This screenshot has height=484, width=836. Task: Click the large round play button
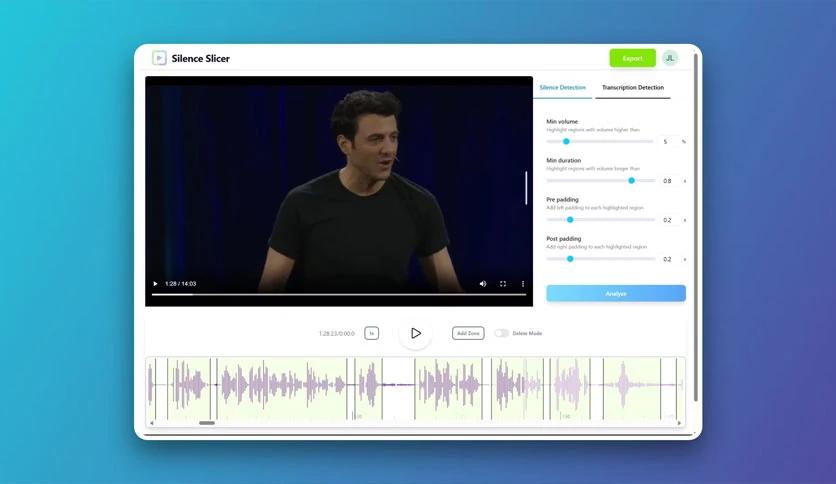(x=415, y=333)
